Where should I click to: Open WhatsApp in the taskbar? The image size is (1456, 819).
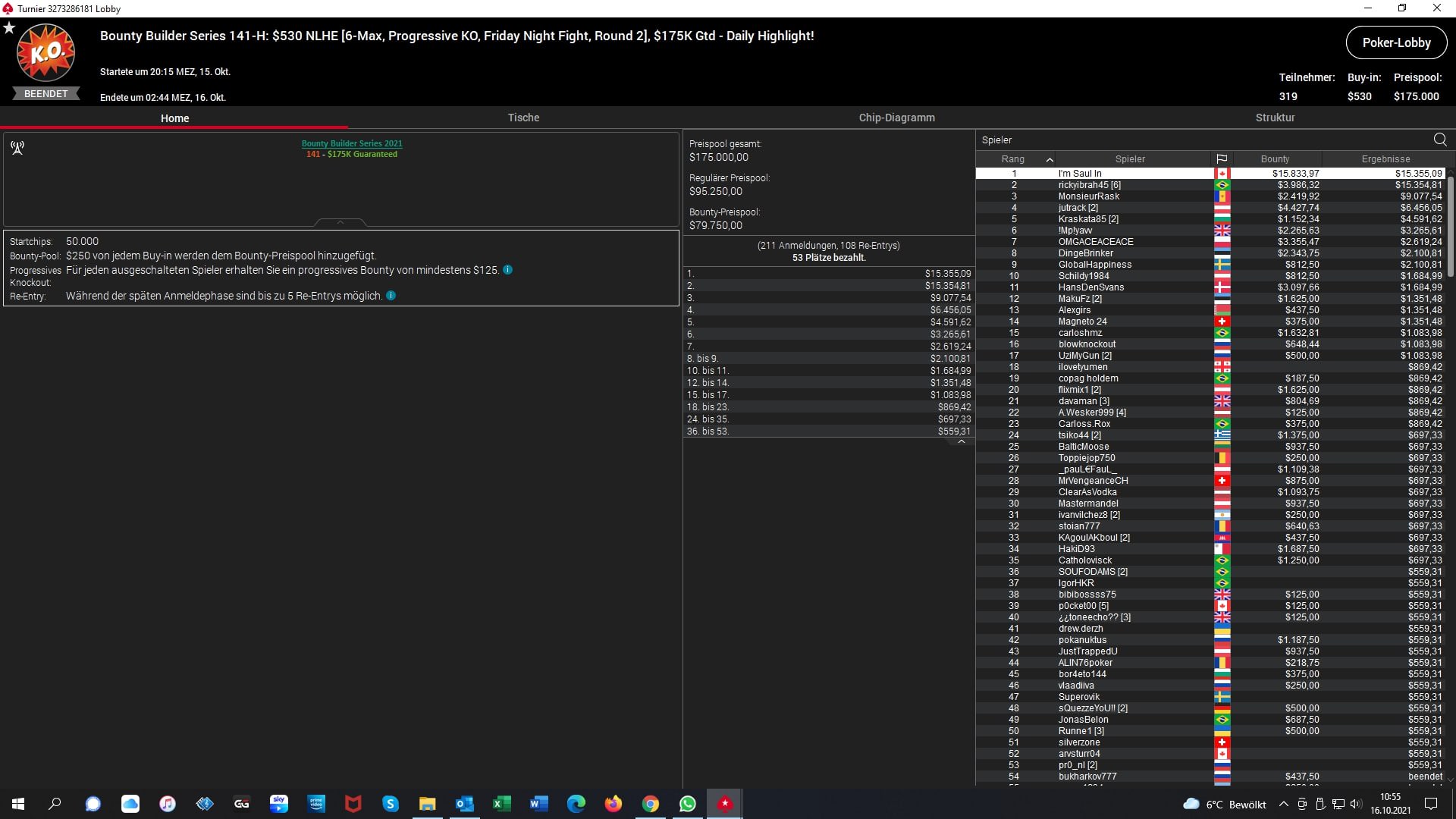pos(688,804)
